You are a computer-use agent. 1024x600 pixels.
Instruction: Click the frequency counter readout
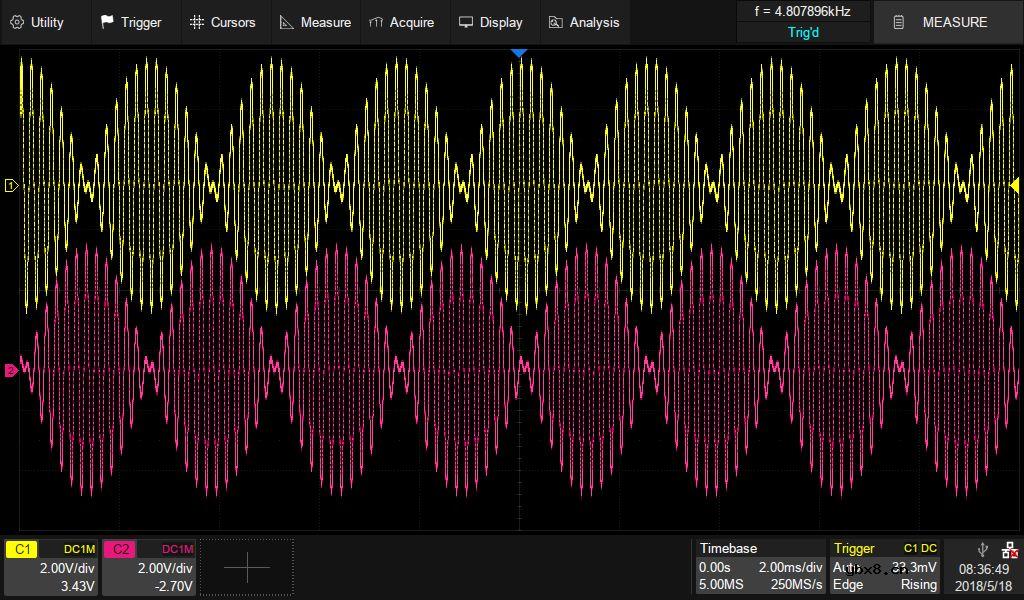click(x=803, y=12)
